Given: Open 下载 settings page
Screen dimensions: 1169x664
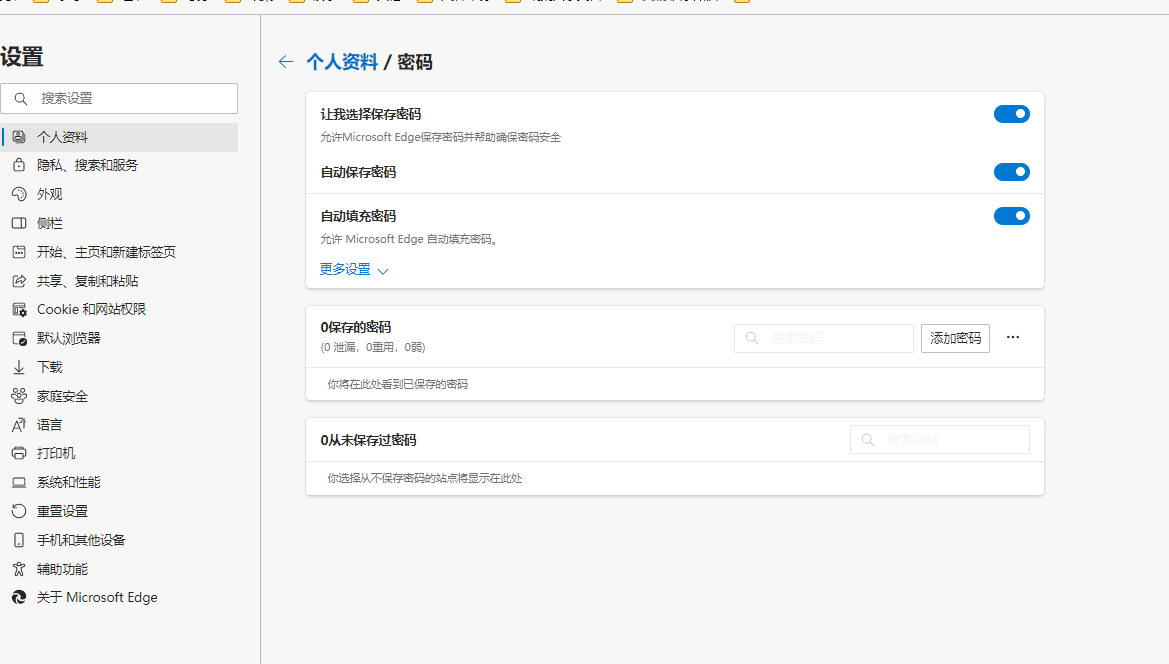Looking at the screenshot, I should point(119,367).
